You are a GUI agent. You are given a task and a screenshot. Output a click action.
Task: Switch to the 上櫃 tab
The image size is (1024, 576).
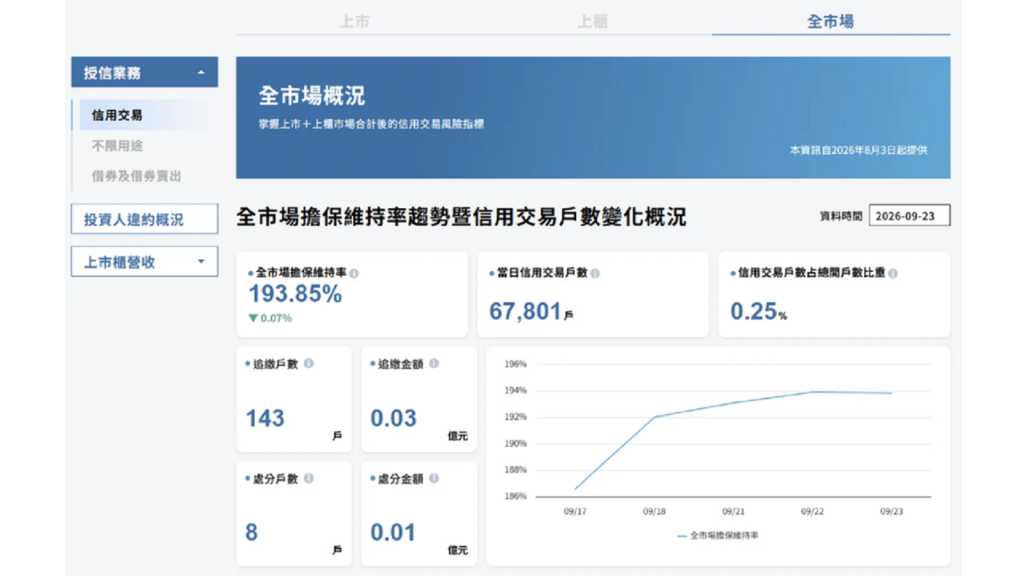593,22
